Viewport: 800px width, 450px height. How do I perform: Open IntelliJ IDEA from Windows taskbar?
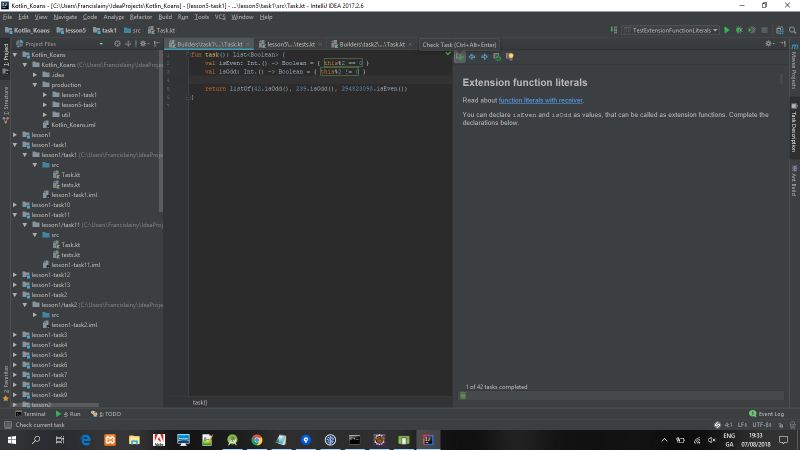[x=428, y=440]
